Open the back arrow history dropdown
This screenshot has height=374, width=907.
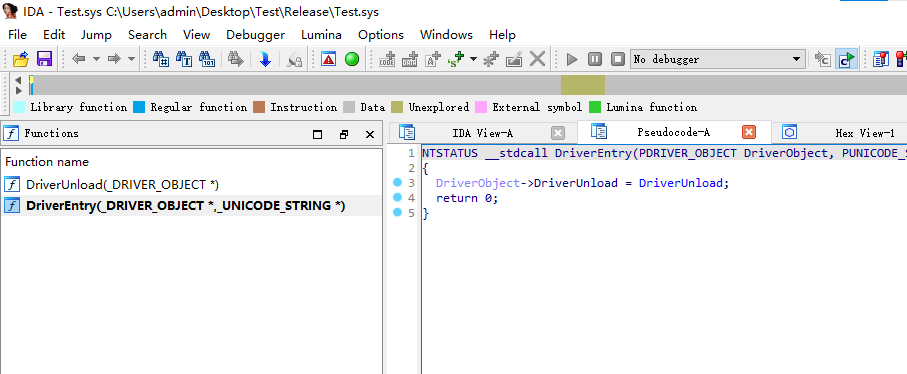96,59
